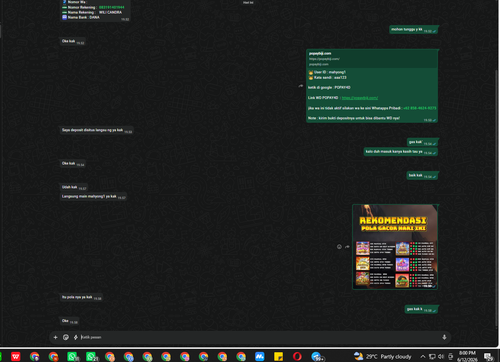
Task: Open WhatsApp taskbar icon with 21 badge
Action: pyautogui.click(x=92, y=356)
